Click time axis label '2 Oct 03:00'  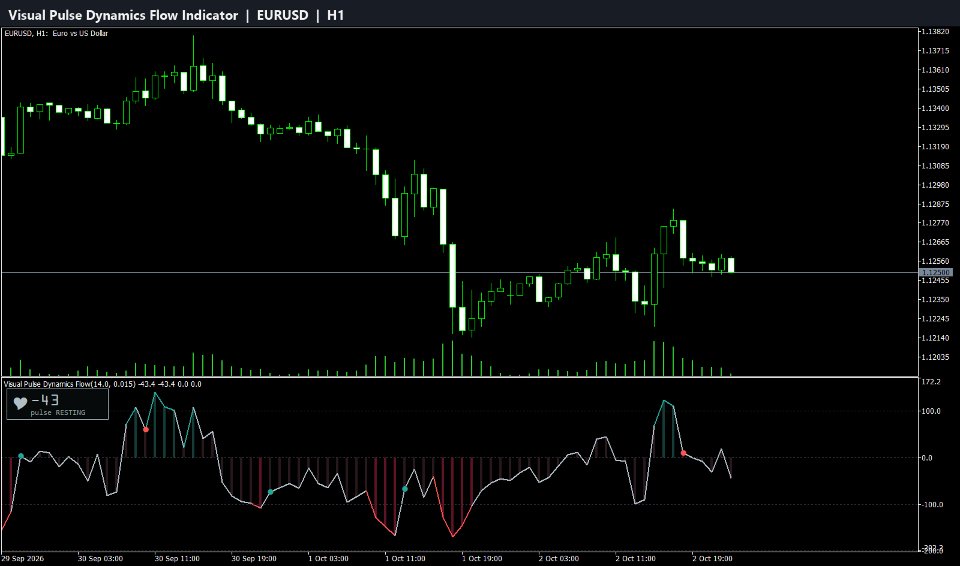[558, 559]
